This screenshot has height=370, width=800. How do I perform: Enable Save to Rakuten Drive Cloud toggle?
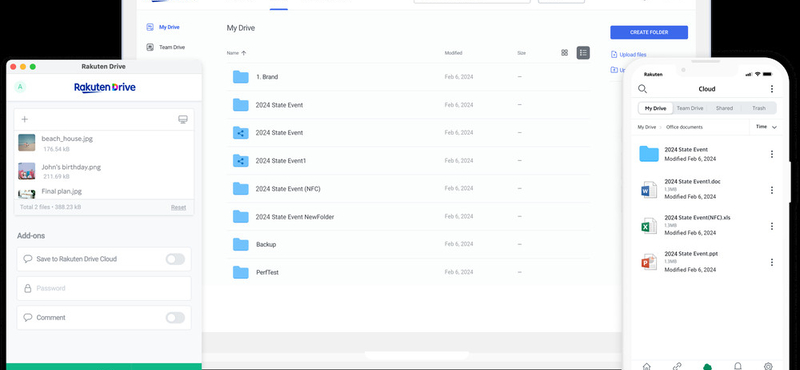(175, 259)
